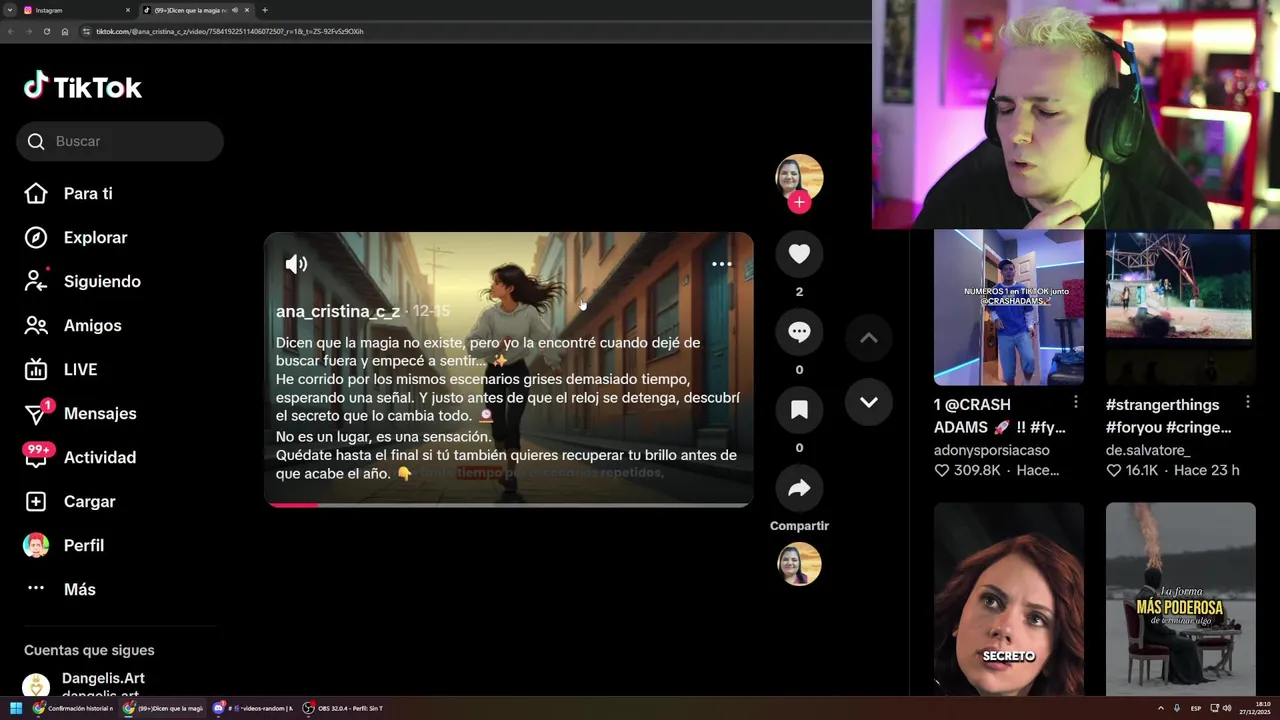Click the network status tray icon
Screen dimensions: 1280x720
1214,708
